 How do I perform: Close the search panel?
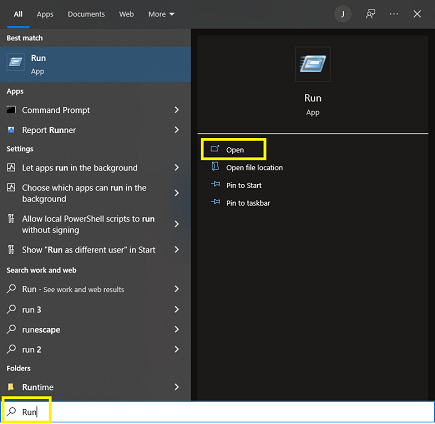[417, 14]
